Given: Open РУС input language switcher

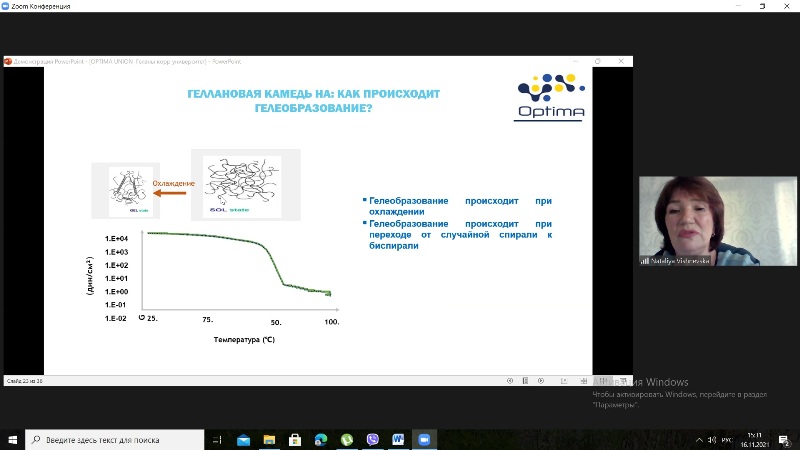Looking at the screenshot, I should pos(727,440).
